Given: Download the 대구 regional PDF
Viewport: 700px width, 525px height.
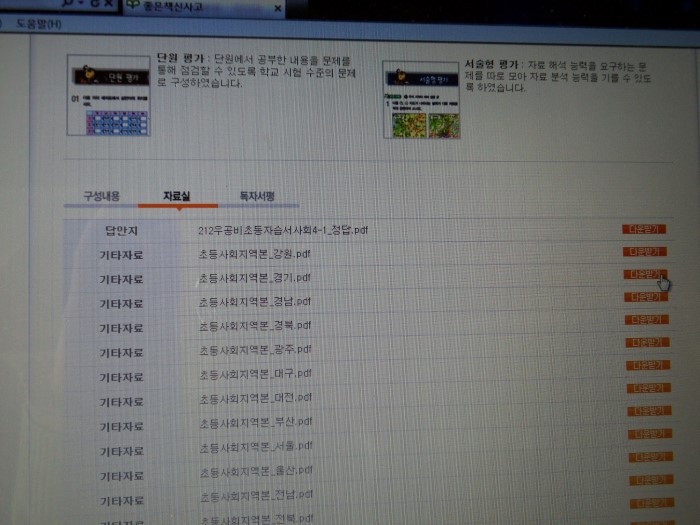Looking at the screenshot, I should coord(648,366).
